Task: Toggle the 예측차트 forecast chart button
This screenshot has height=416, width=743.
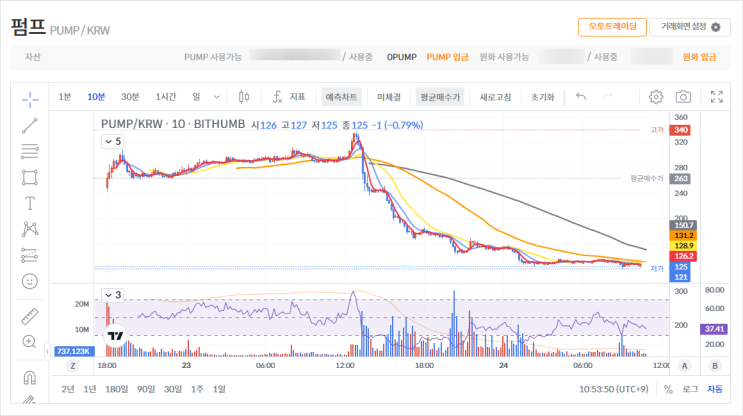Action: tap(342, 97)
